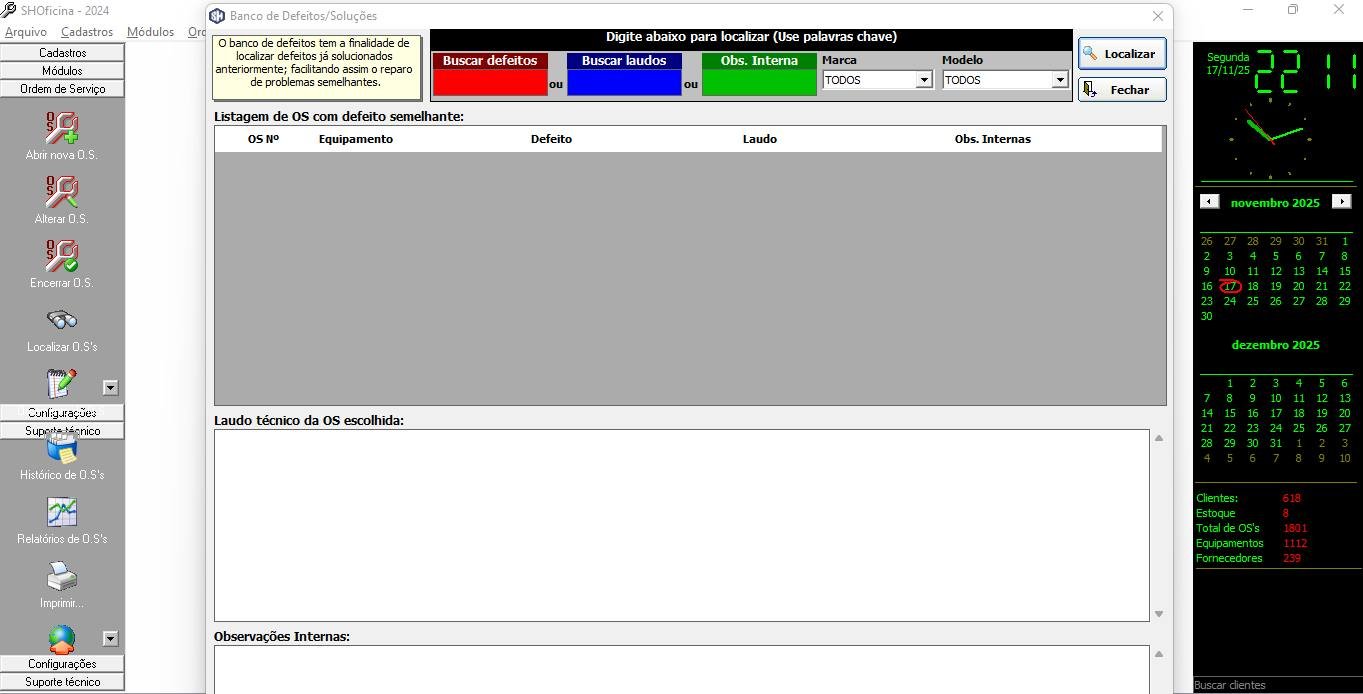The width and height of the screenshot is (1363, 694).
Task: Click the Alterar O.S. icon
Action: point(62,192)
